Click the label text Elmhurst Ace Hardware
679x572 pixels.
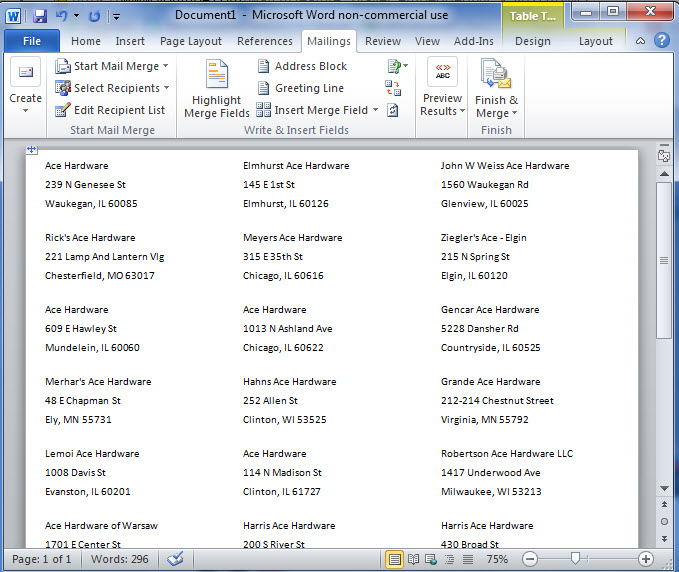[296, 166]
